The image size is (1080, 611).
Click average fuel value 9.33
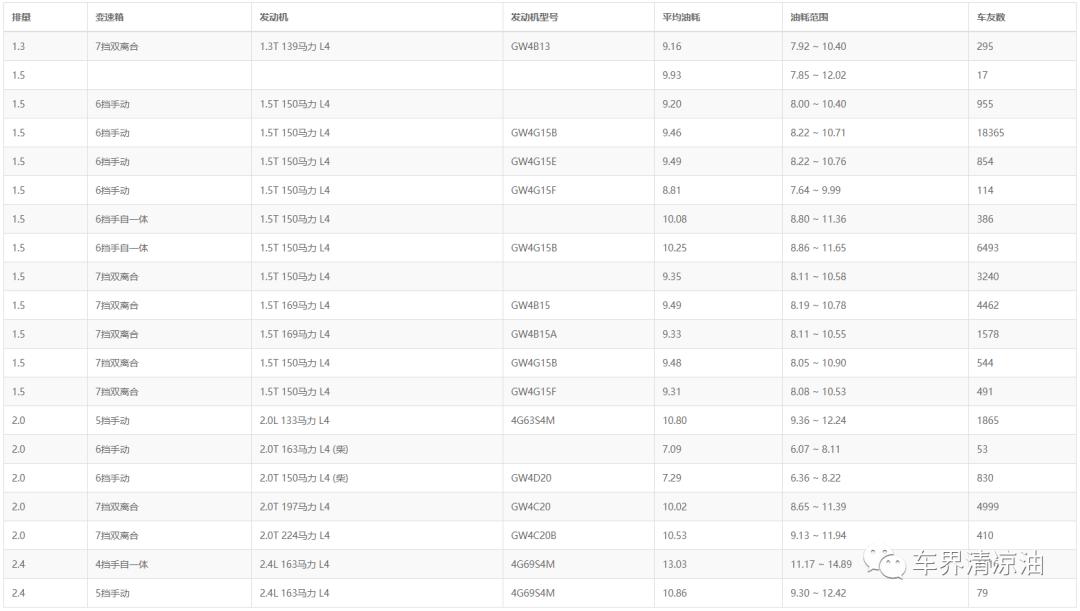672,335
